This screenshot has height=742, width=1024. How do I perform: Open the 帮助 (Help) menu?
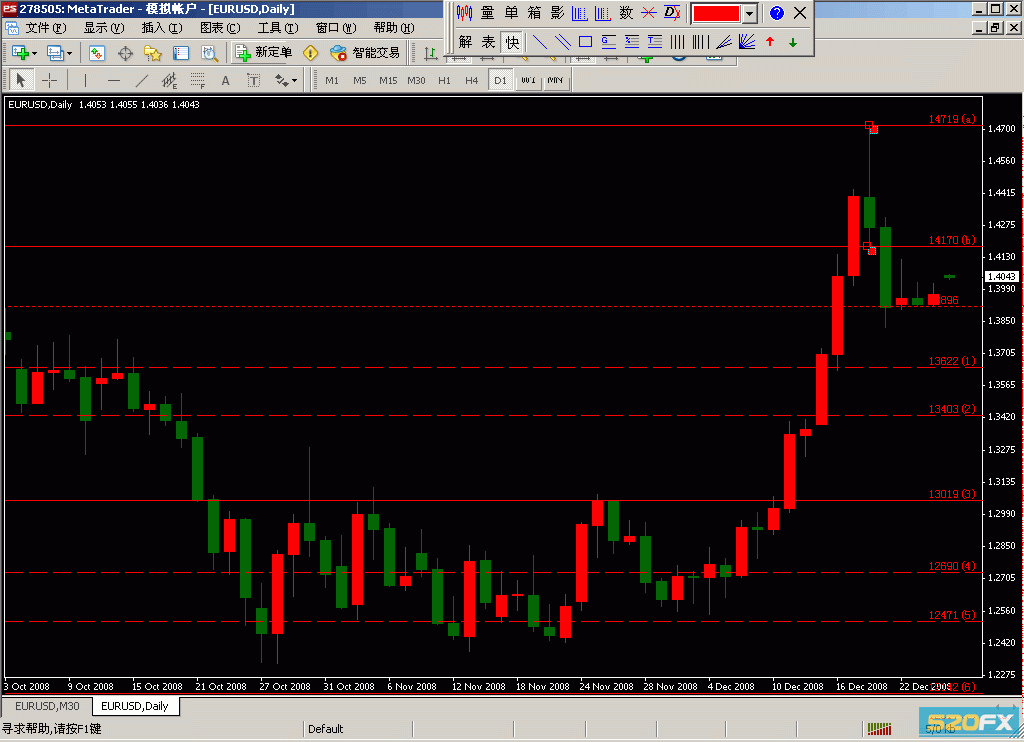pyautogui.click(x=394, y=28)
